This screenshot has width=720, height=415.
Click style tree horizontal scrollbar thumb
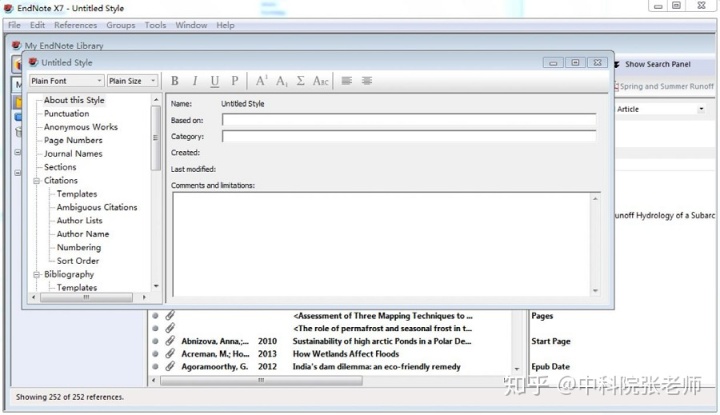[86, 297]
